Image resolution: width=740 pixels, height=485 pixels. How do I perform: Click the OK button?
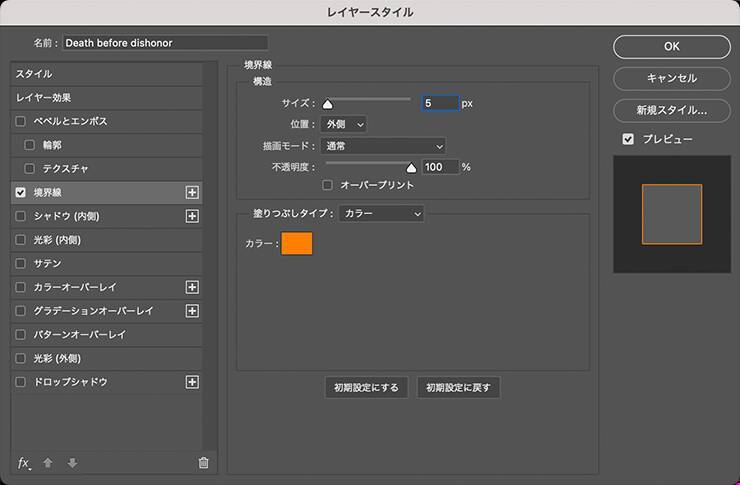pos(671,46)
